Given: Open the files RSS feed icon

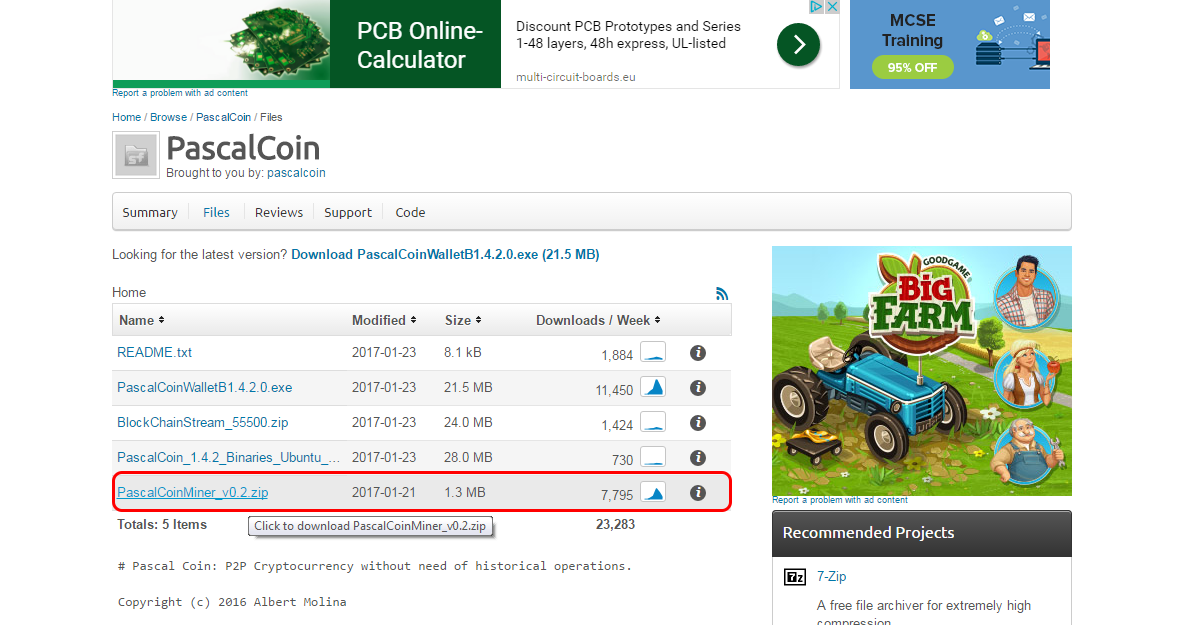Looking at the screenshot, I should tap(722, 293).
